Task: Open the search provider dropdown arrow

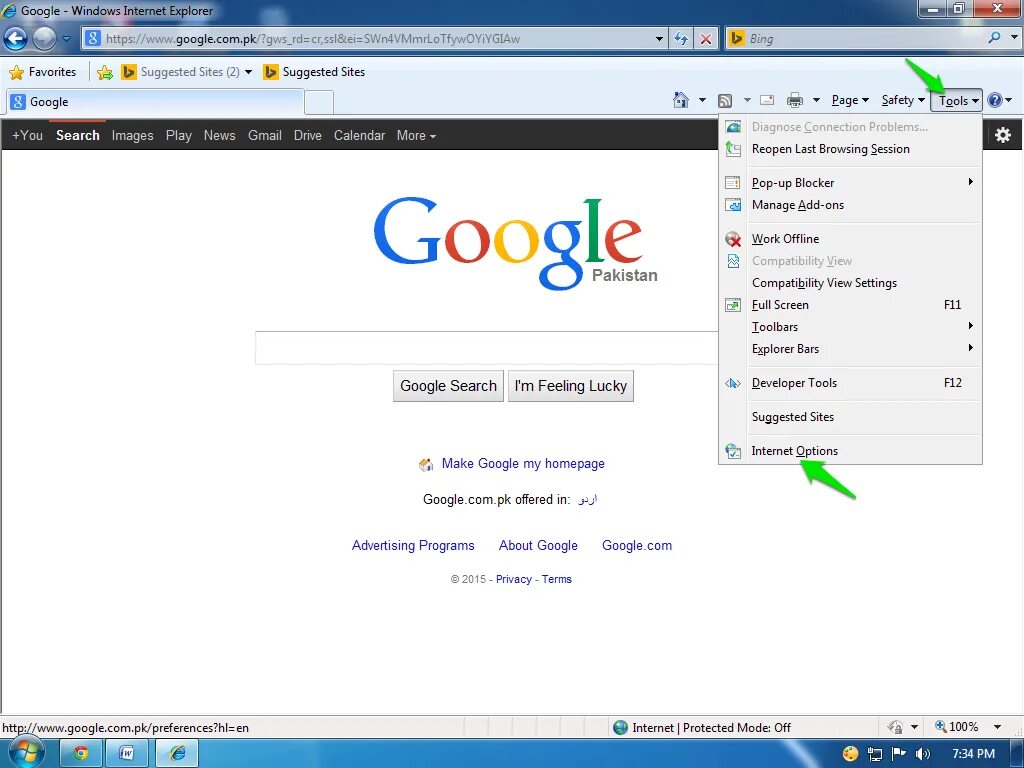Action: tap(1014, 38)
